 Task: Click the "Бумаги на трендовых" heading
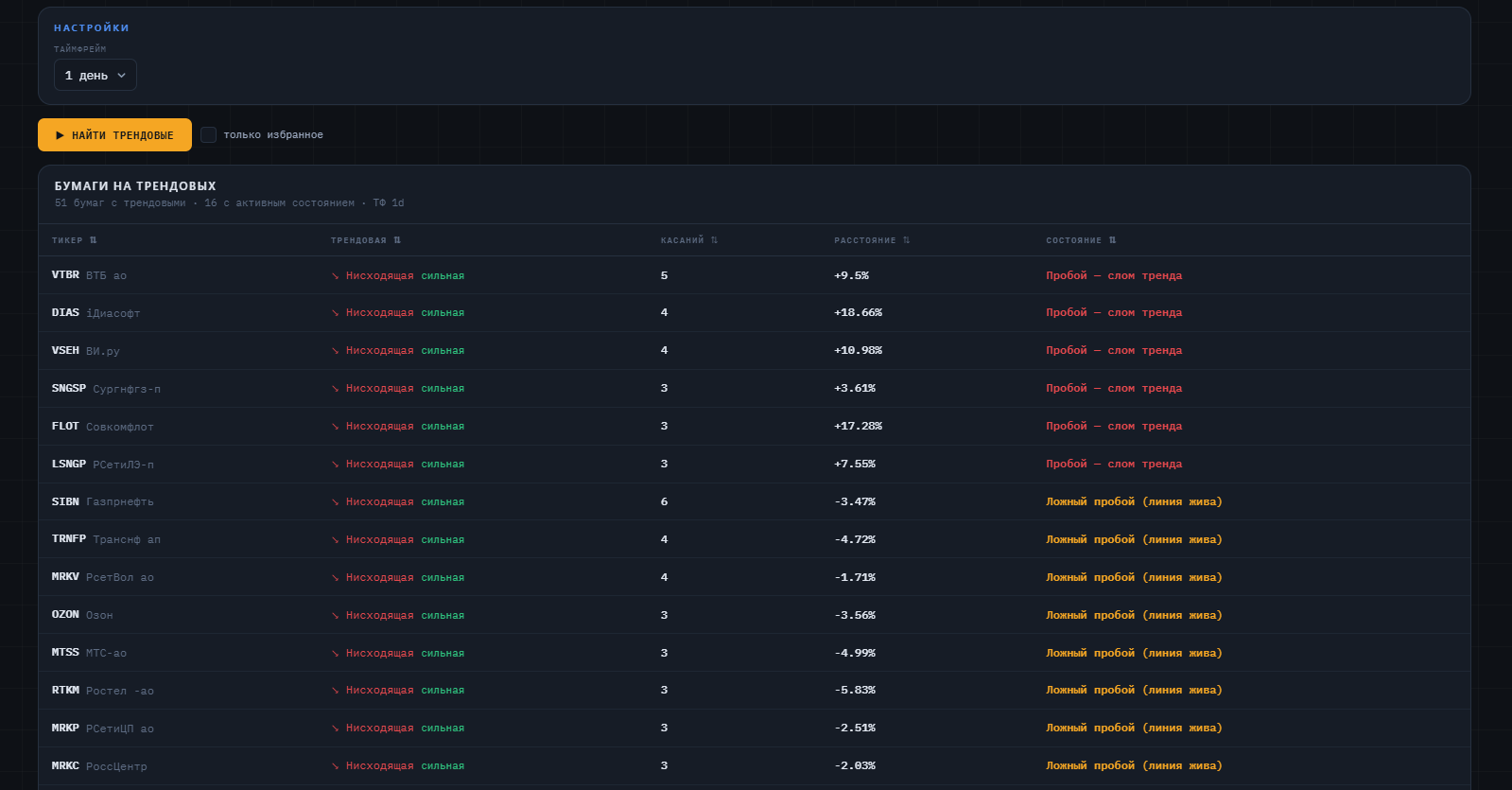click(x=135, y=186)
